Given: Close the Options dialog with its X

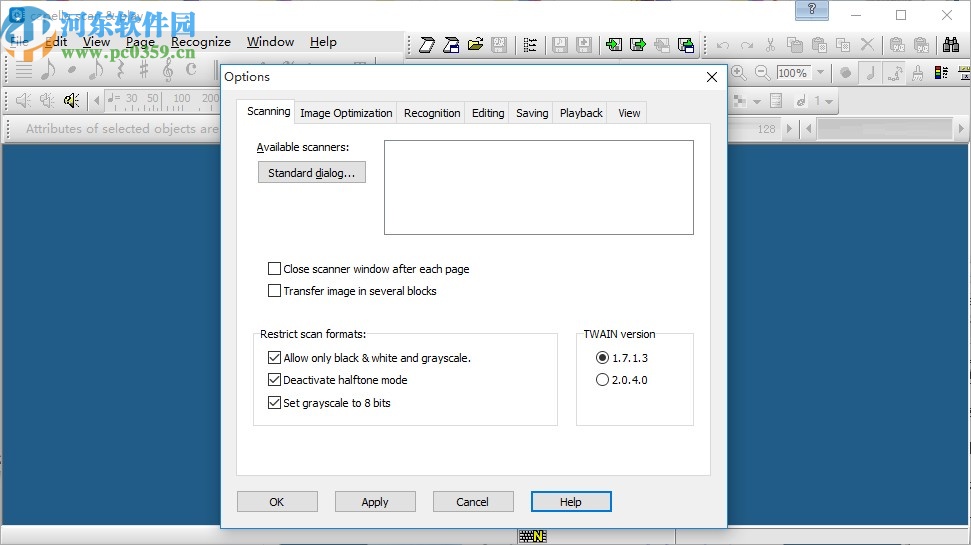Looking at the screenshot, I should pos(712,77).
